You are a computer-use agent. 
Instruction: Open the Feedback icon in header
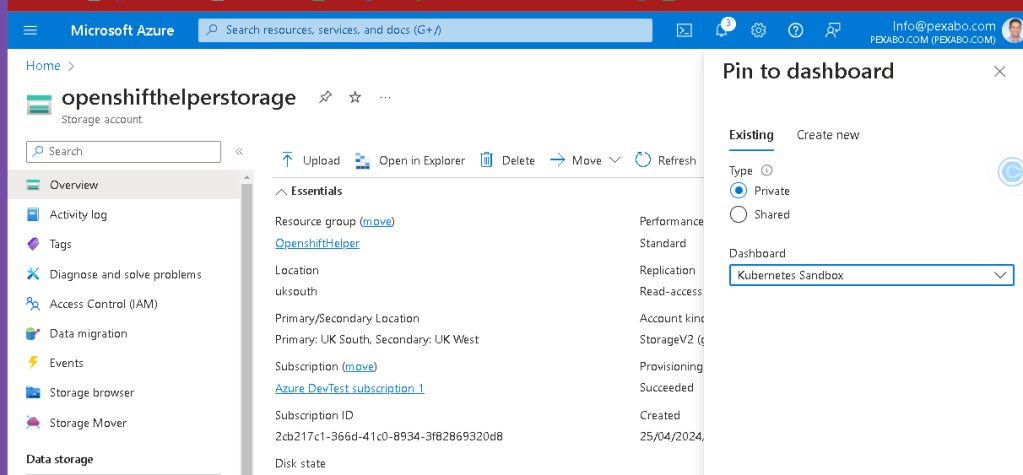pyautogui.click(x=832, y=30)
